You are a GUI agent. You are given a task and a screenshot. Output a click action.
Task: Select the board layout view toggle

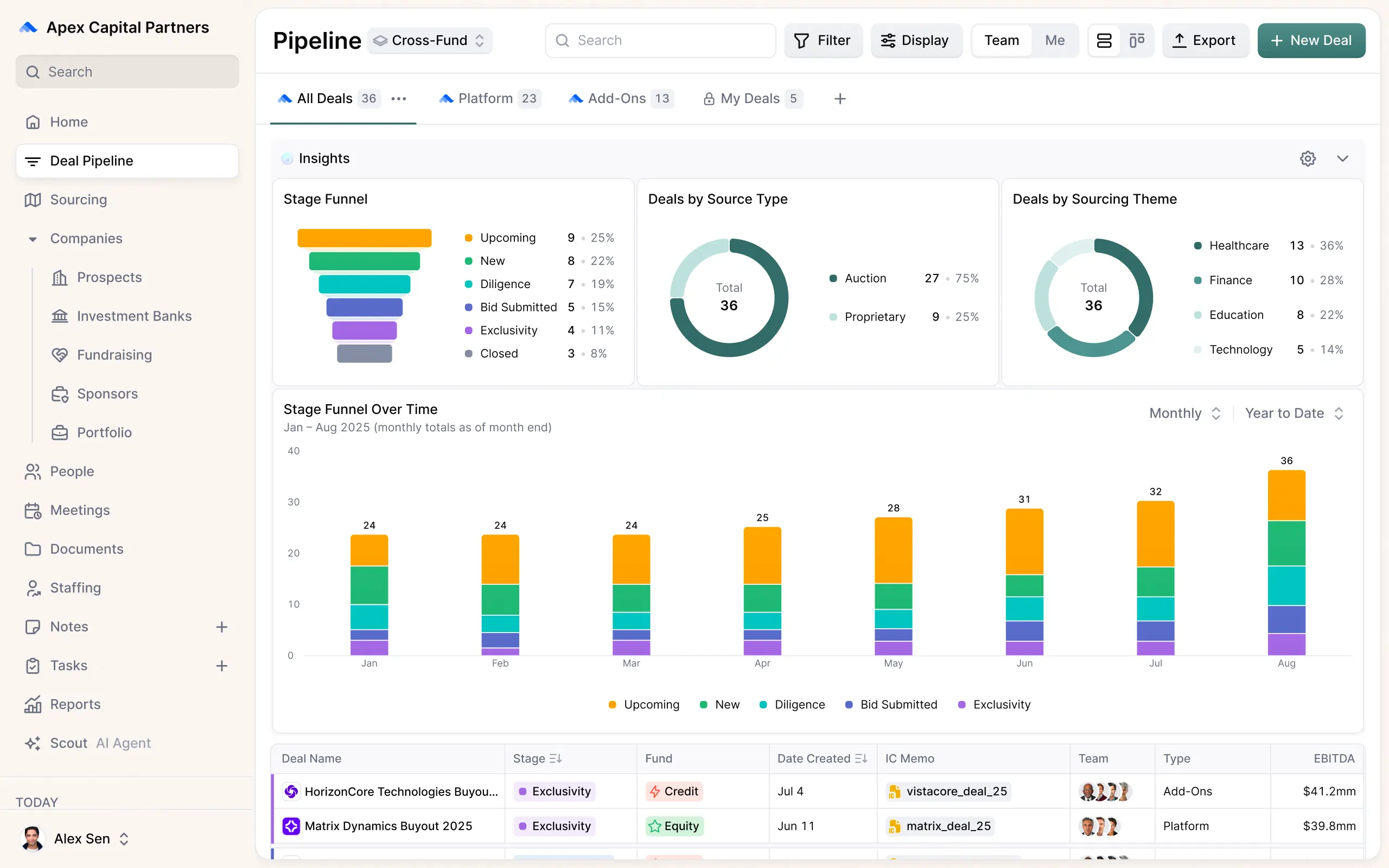click(x=1137, y=40)
